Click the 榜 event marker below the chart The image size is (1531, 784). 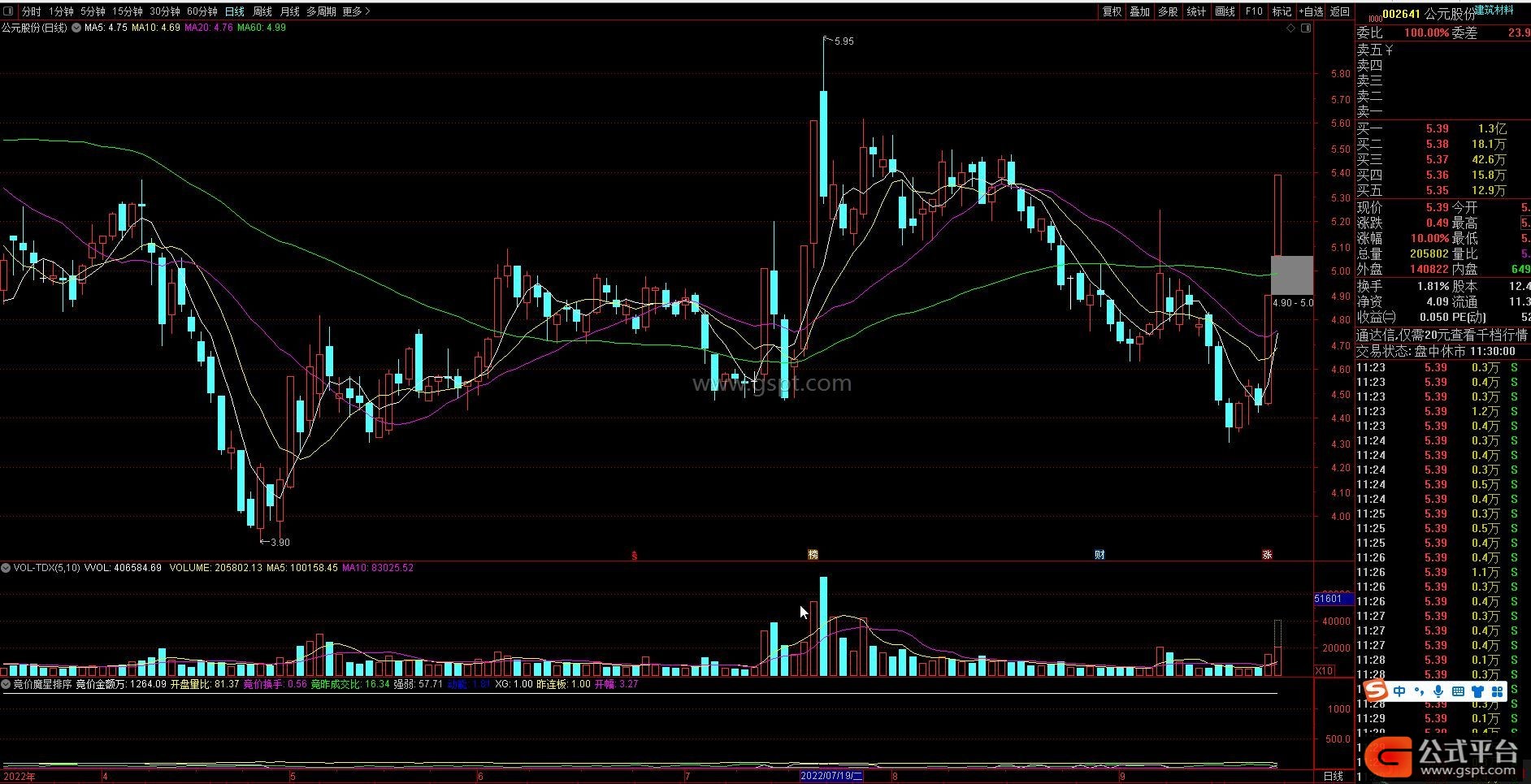(813, 555)
